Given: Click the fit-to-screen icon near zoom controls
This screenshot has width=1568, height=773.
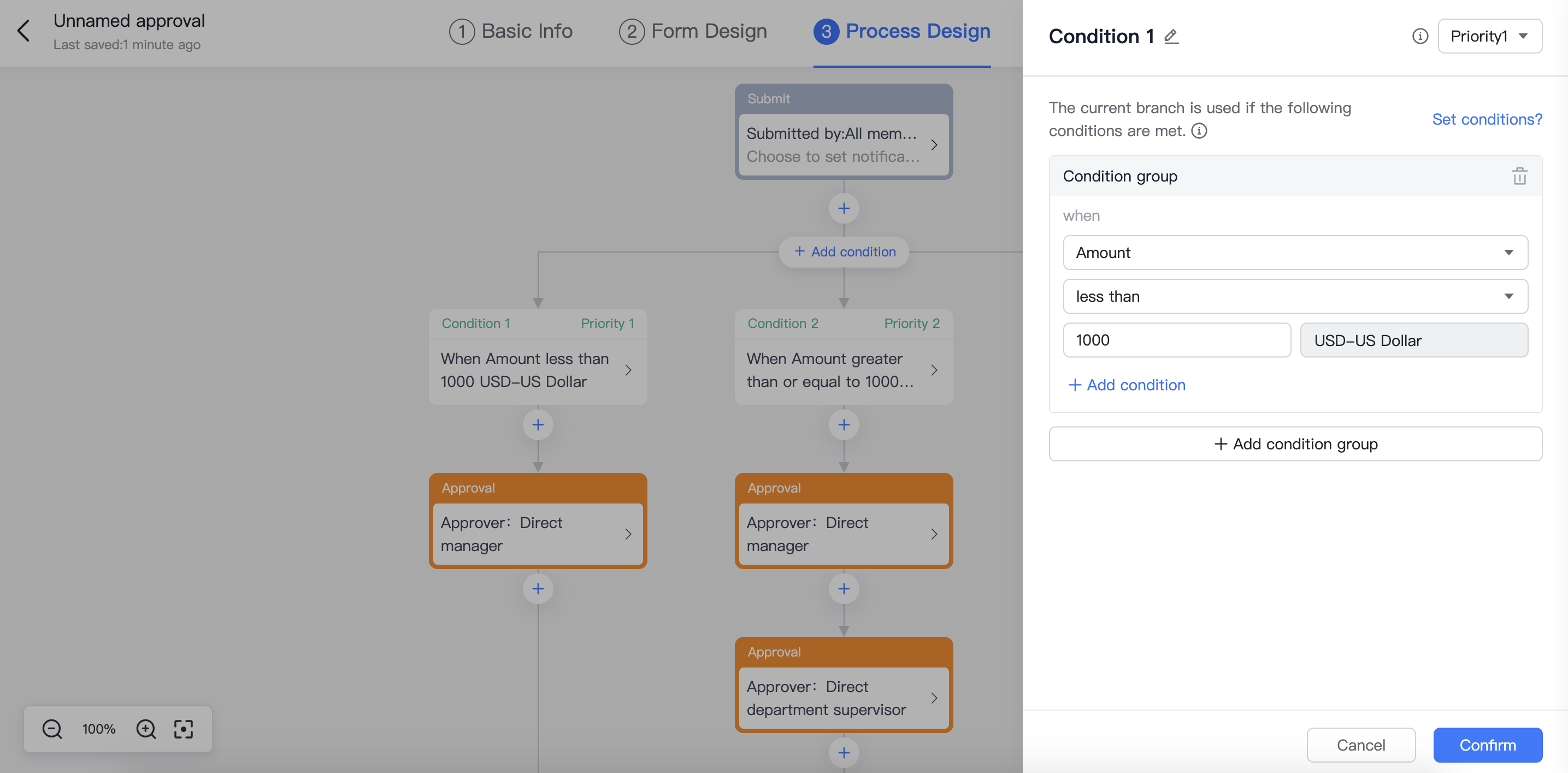Looking at the screenshot, I should point(183,729).
